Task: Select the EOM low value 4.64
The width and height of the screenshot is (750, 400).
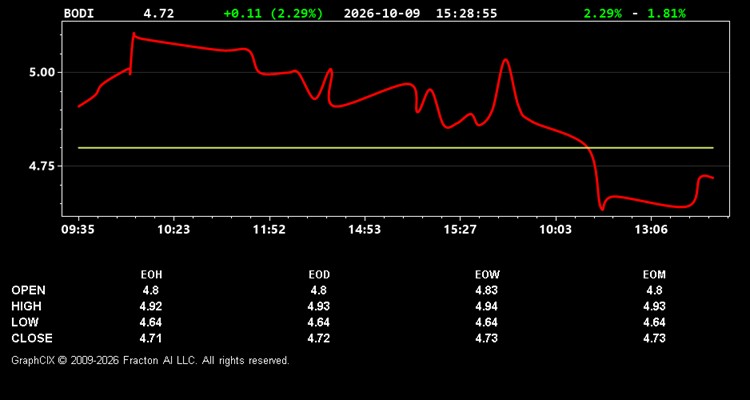Action: click(x=654, y=322)
